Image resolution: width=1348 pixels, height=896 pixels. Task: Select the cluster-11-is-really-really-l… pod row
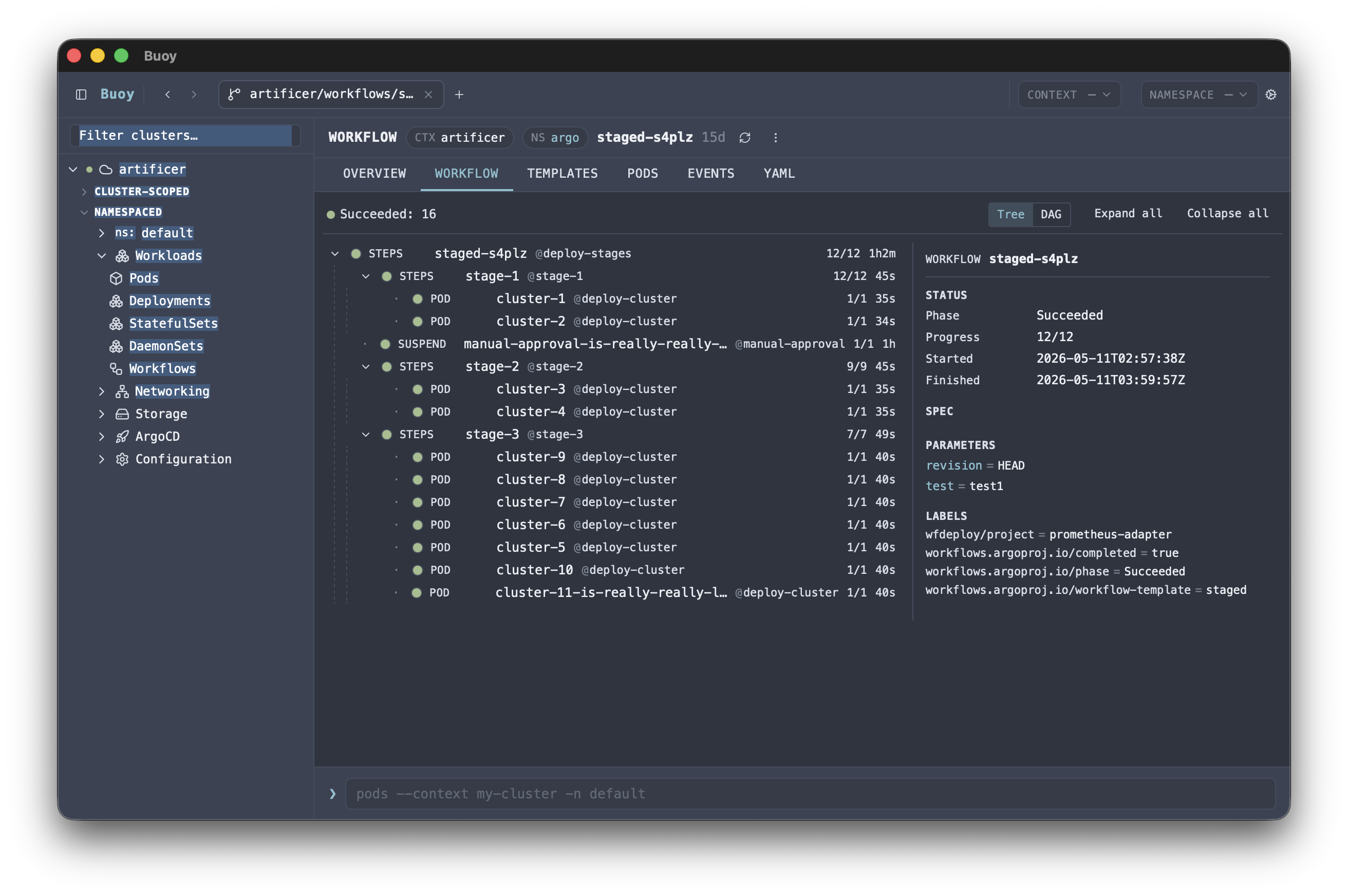[x=614, y=592]
